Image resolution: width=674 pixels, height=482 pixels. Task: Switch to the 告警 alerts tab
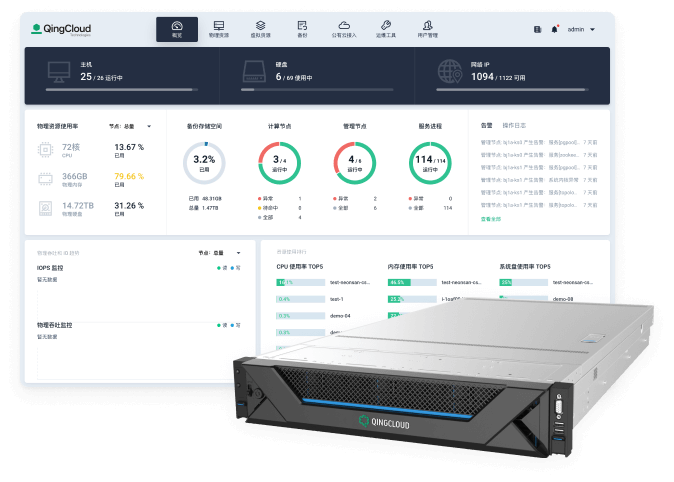click(x=487, y=126)
